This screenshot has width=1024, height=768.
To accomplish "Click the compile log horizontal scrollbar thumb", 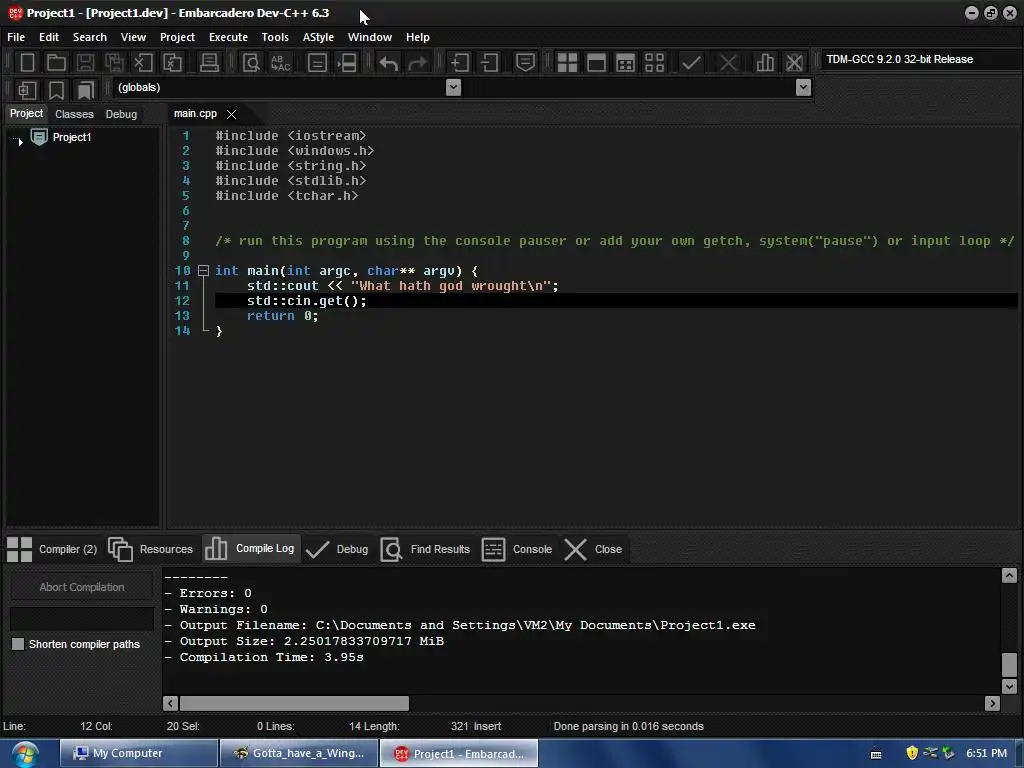I will [295, 703].
